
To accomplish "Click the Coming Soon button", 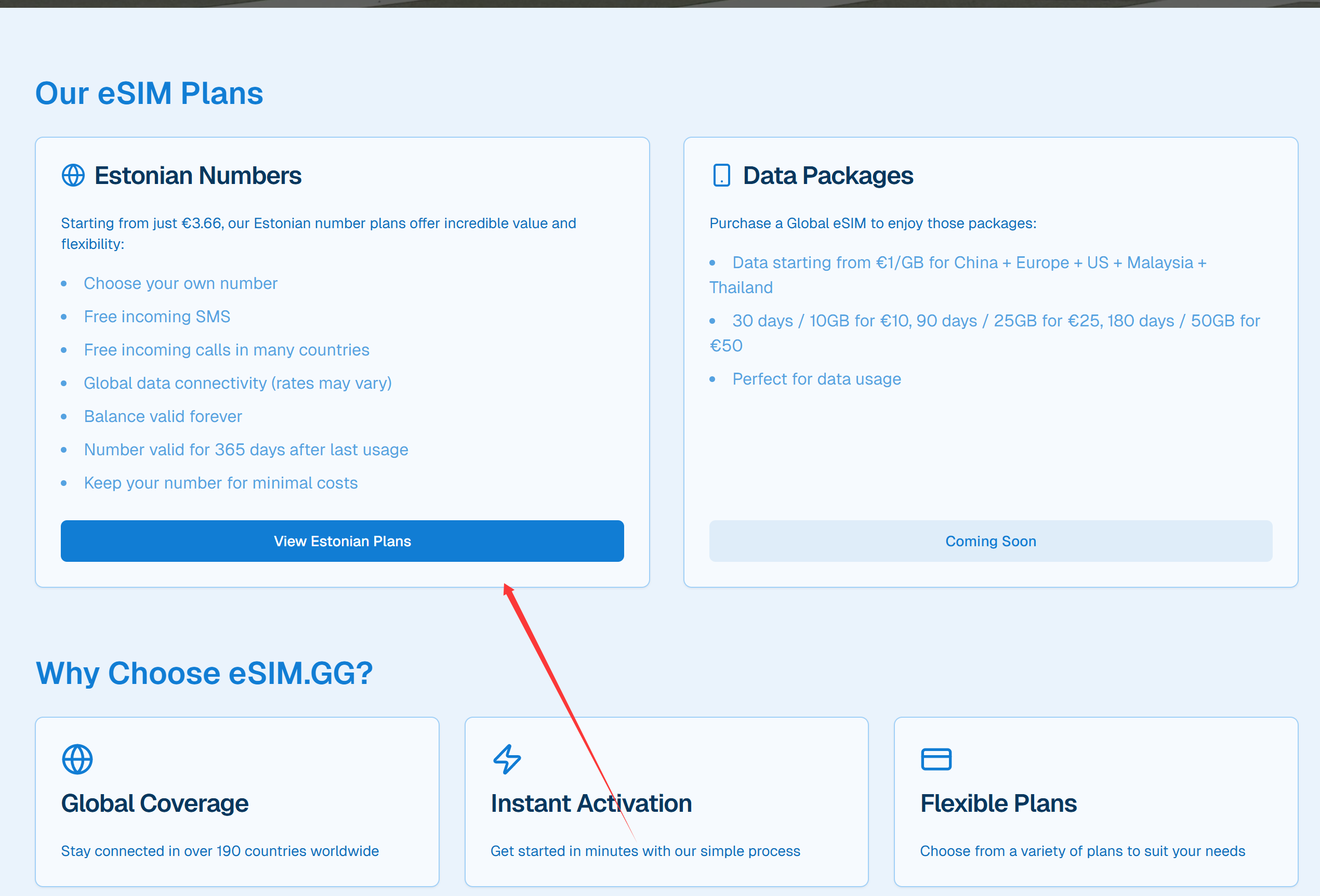I will 991,541.
